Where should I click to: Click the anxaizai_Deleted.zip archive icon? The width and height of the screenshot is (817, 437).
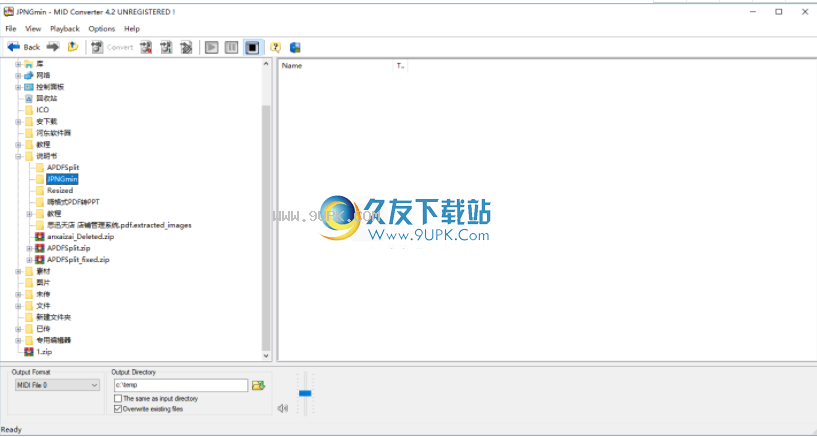click(40, 236)
